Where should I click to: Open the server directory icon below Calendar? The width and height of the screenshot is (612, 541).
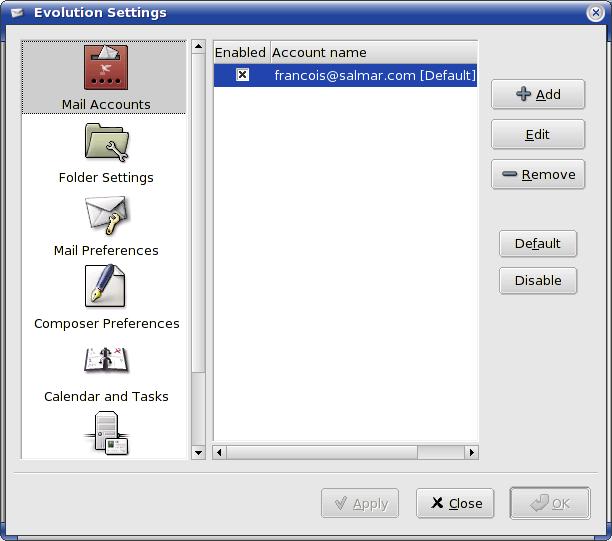pyautogui.click(x=107, y=433)
